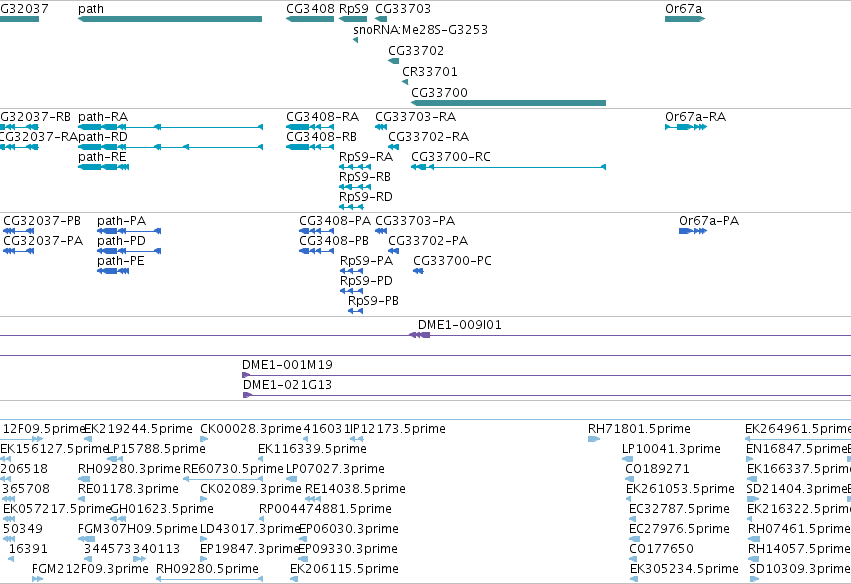The image size is (851, 584).
Task: Select the RpS9-PD protein label
Action: click(366, 281)
